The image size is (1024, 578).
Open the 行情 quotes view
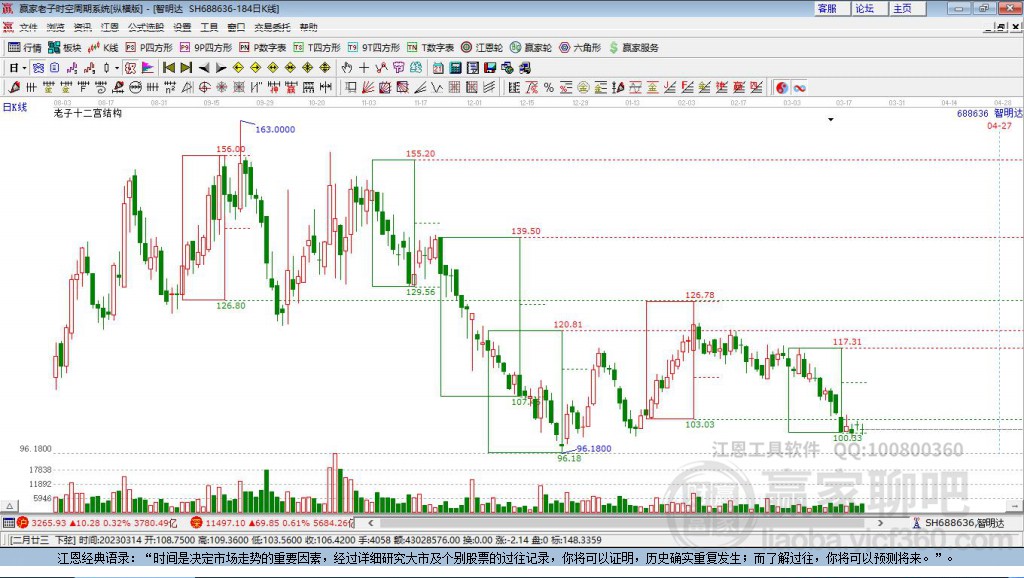(24, 48)
